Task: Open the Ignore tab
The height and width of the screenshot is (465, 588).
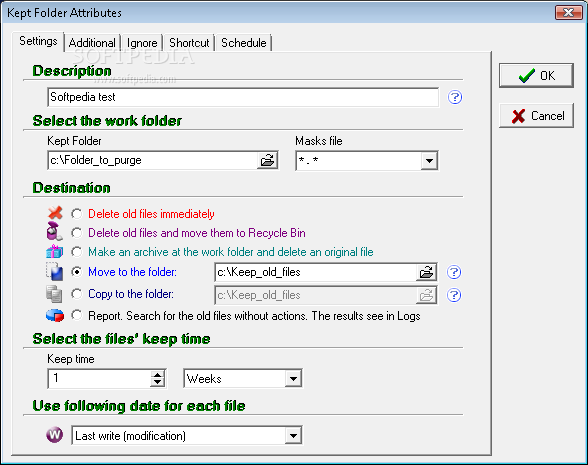Action: [142, 43]
